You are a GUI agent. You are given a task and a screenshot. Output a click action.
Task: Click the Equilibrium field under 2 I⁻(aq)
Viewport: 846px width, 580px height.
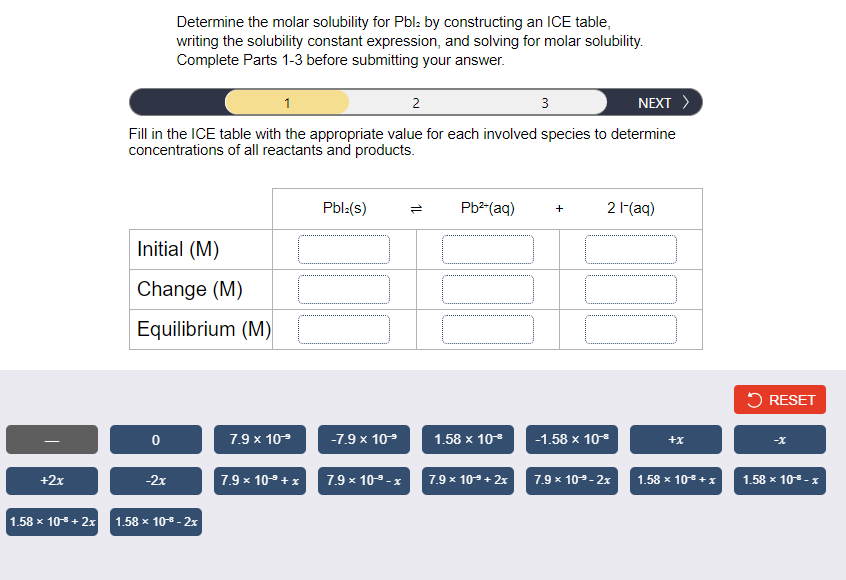(x=631, y=328)
